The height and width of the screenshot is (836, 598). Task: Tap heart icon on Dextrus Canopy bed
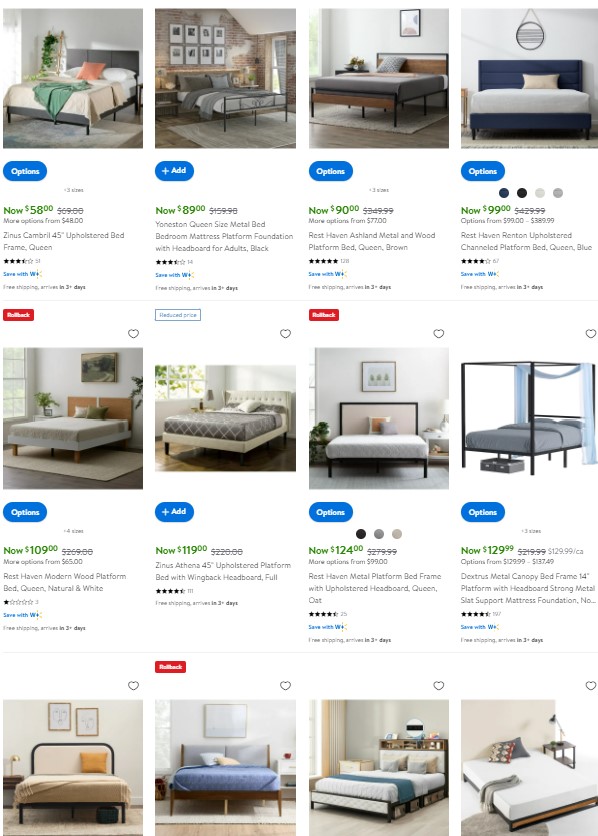point(591,334)
